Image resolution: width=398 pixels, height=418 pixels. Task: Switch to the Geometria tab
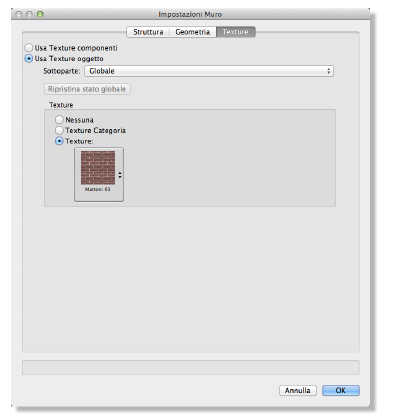coord(193,32)
